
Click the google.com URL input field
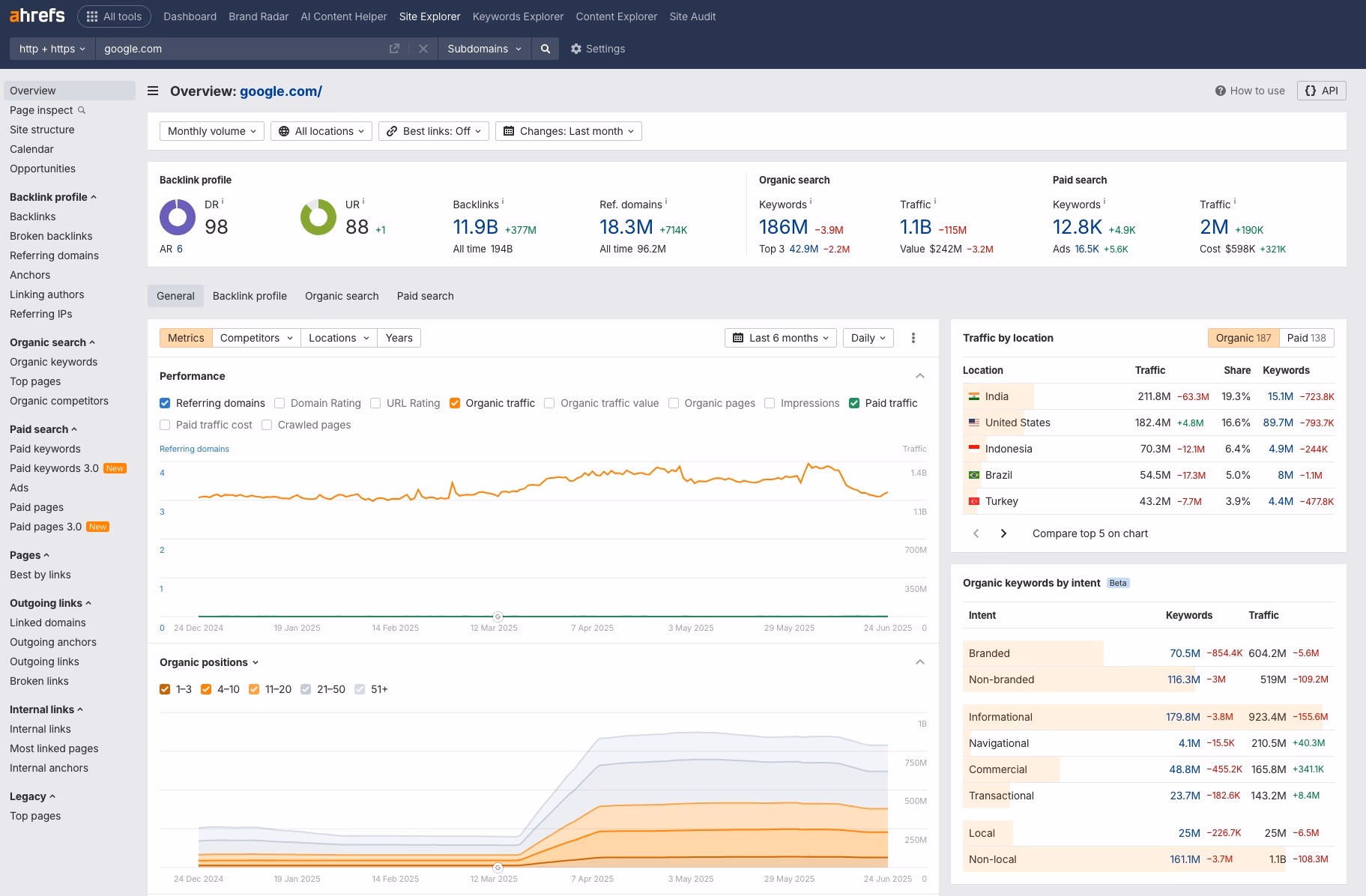240,49
